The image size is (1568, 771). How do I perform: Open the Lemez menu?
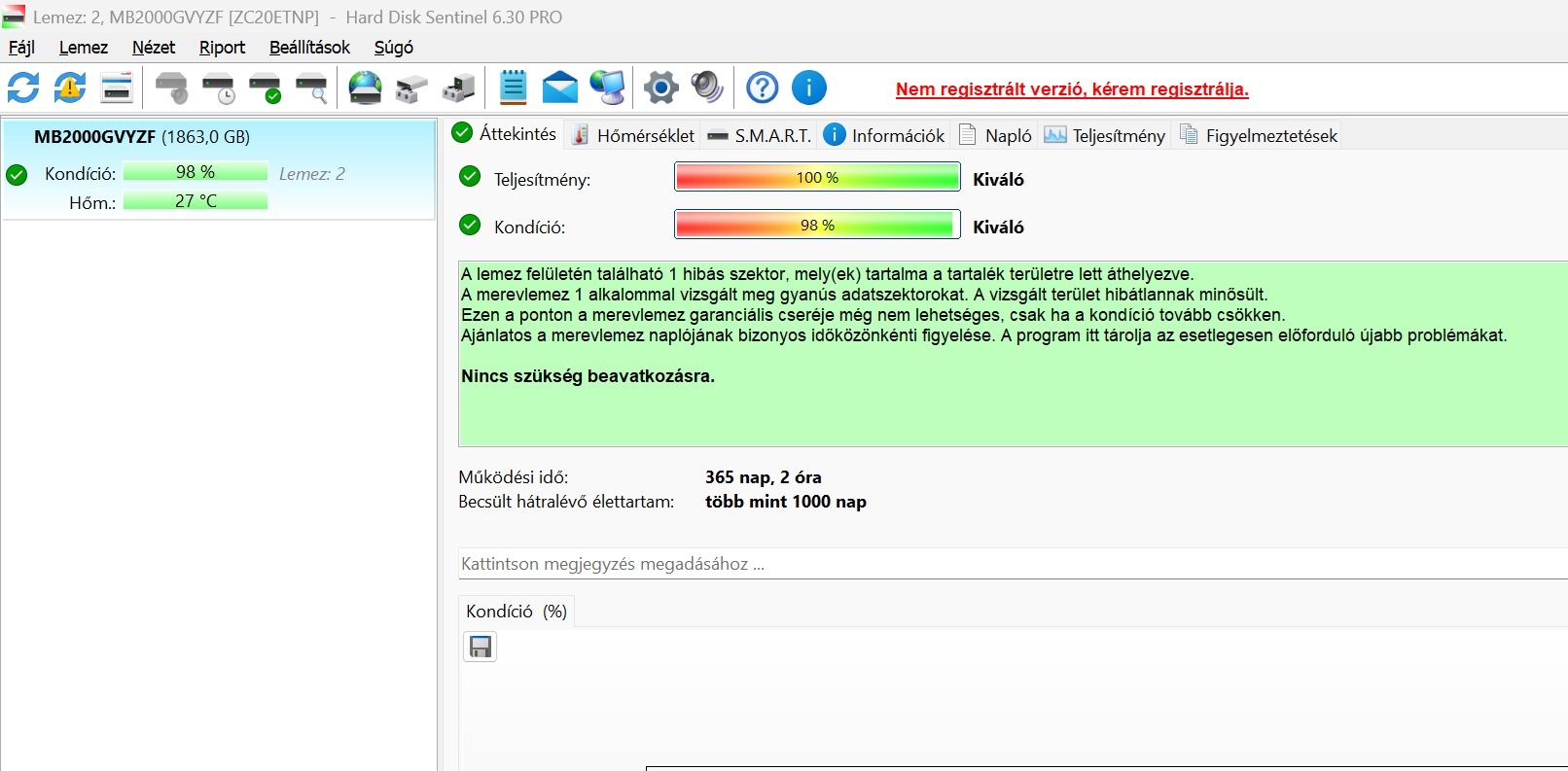84,48
